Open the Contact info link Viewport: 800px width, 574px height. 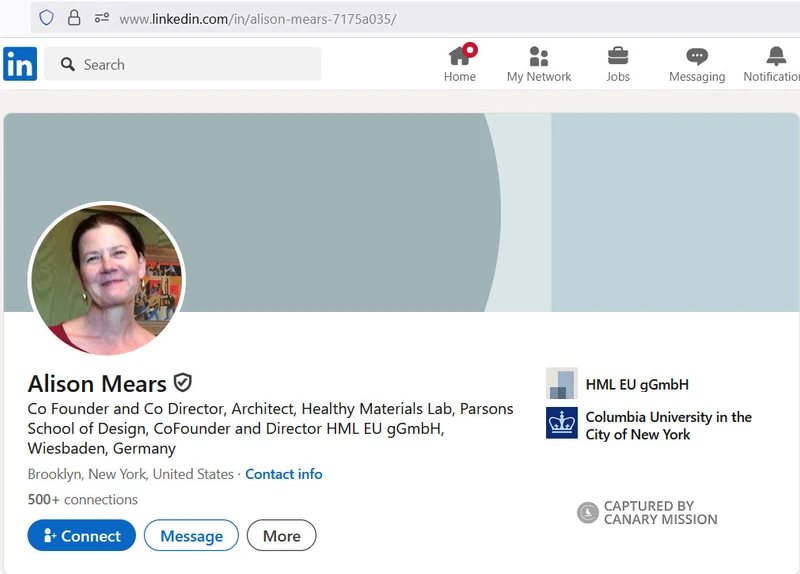click(284, 474)
